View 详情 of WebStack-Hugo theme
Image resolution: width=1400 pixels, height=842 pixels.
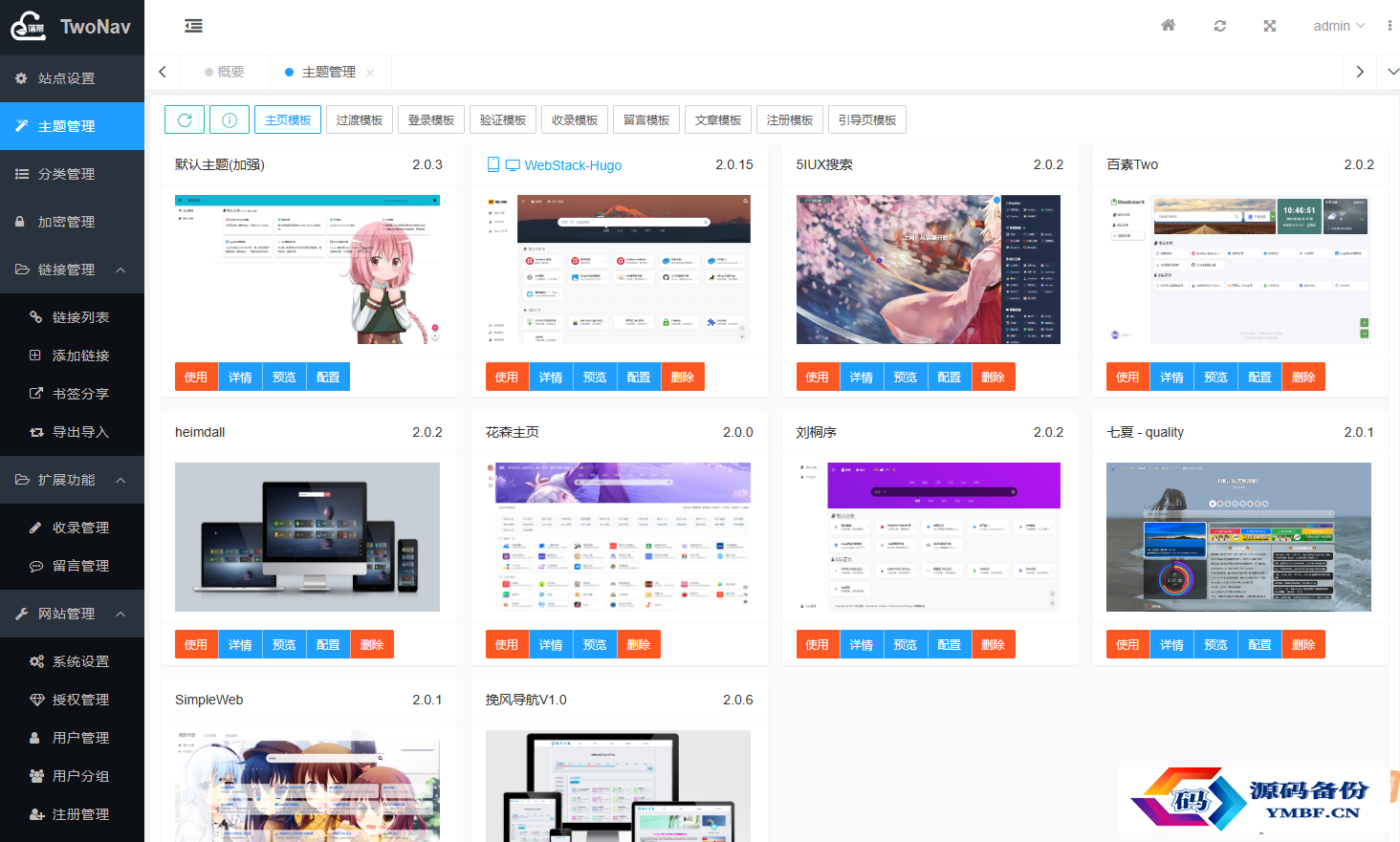(551, 377)
